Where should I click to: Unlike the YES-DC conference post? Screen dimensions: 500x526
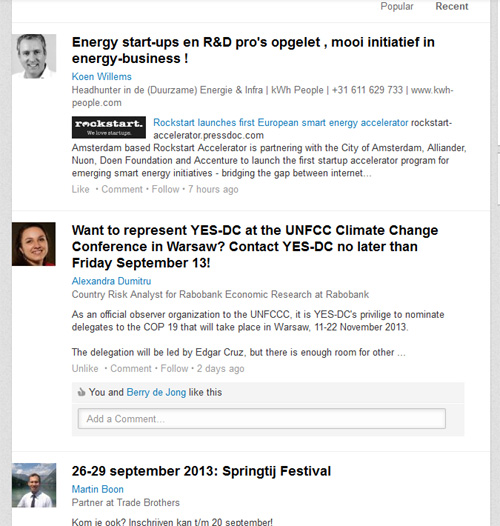(x=85, y=369)
